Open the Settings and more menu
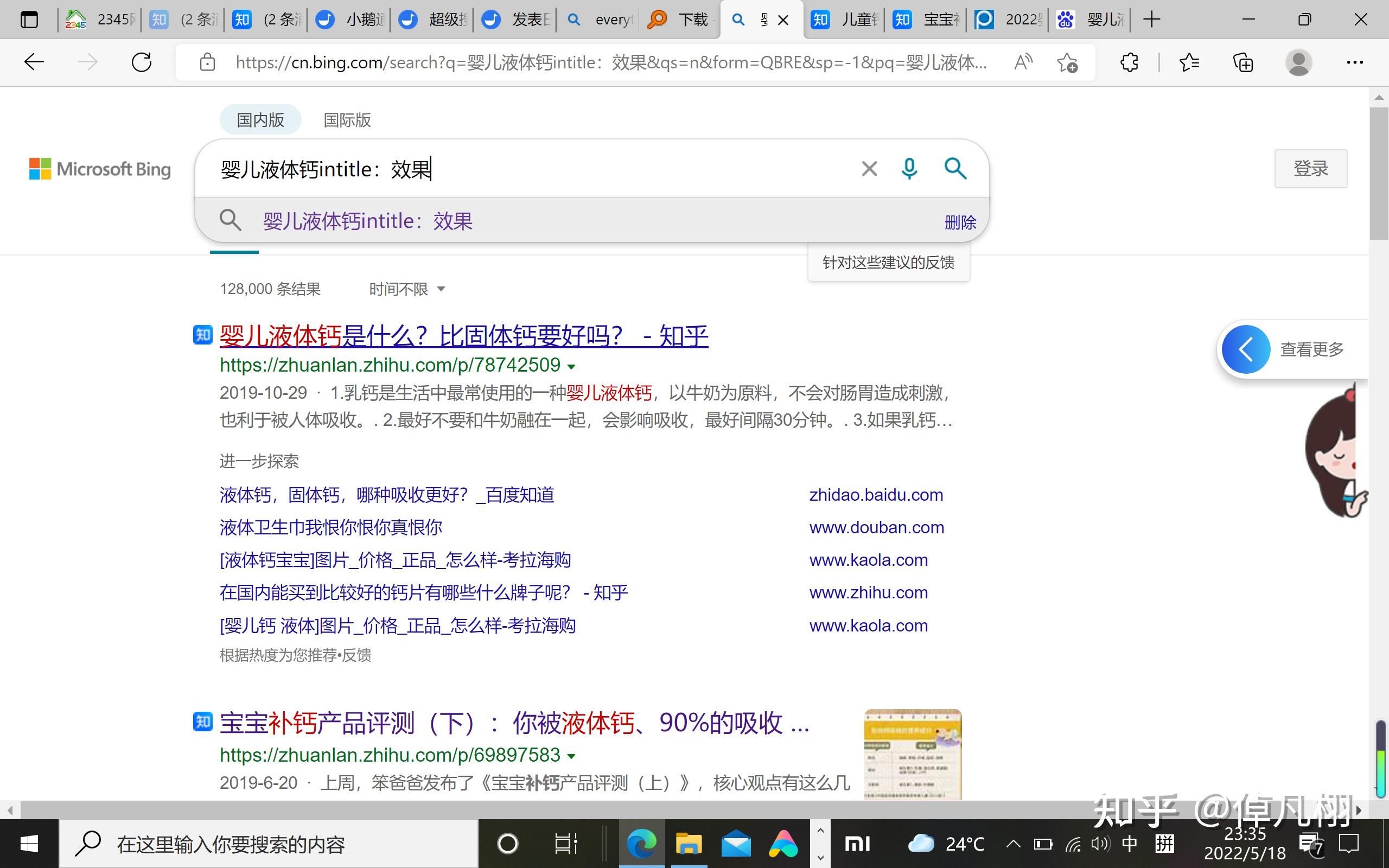Image resolution: width=1389 pixels, height=868 pixels. pos(1355,62)
